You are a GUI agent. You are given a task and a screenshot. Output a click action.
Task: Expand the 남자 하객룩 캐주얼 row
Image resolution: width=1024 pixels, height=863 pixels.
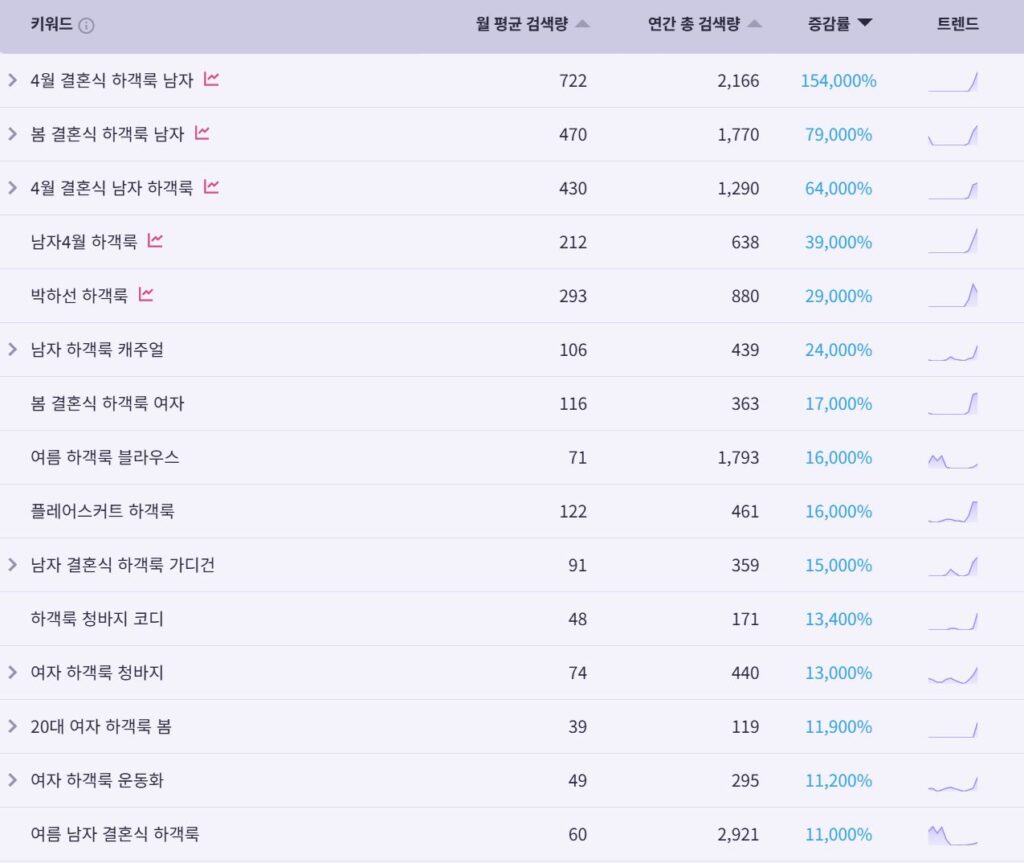click(x=12, y=350)
